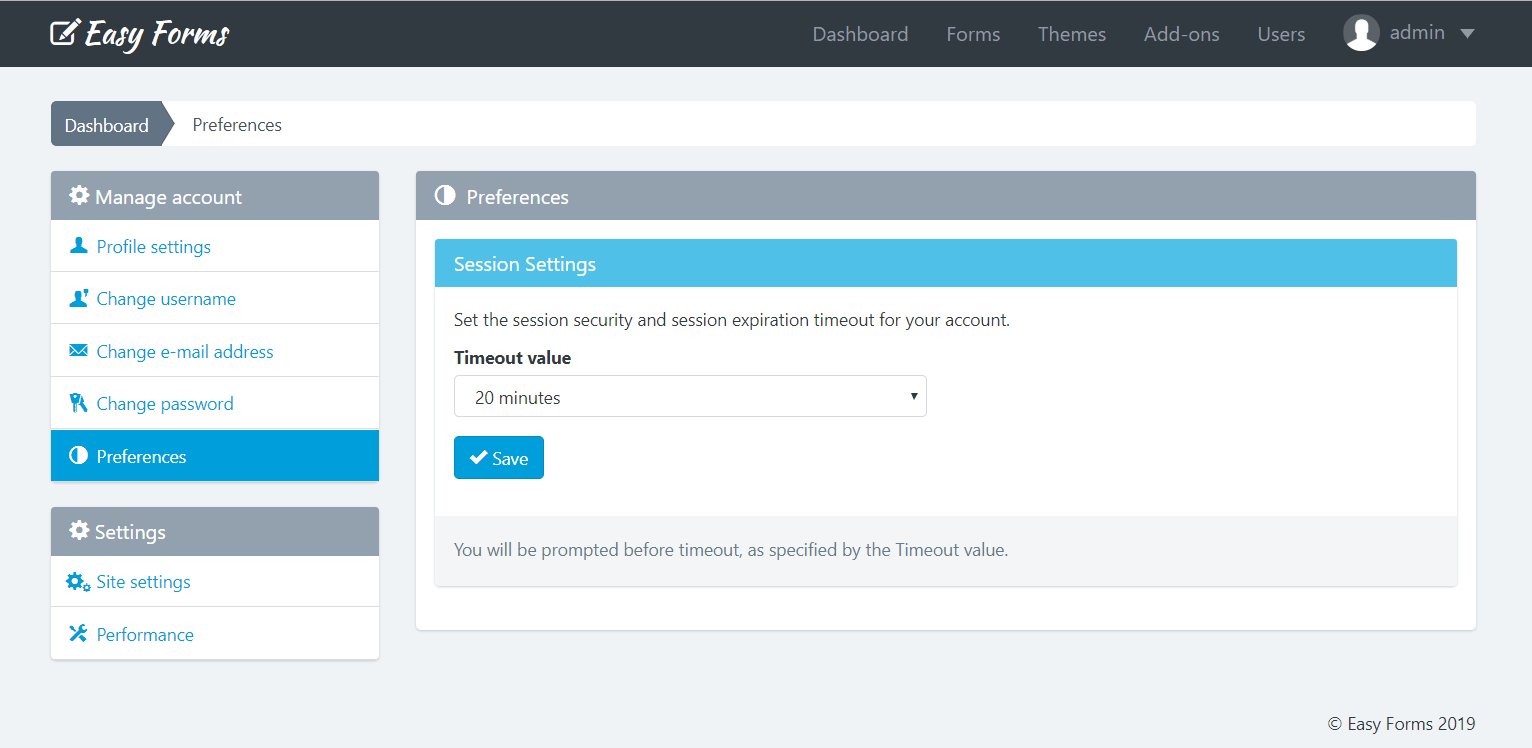This screenshot has height=748, width=1532.
Task: Open the Themes menu
Action: point(1071,33)
